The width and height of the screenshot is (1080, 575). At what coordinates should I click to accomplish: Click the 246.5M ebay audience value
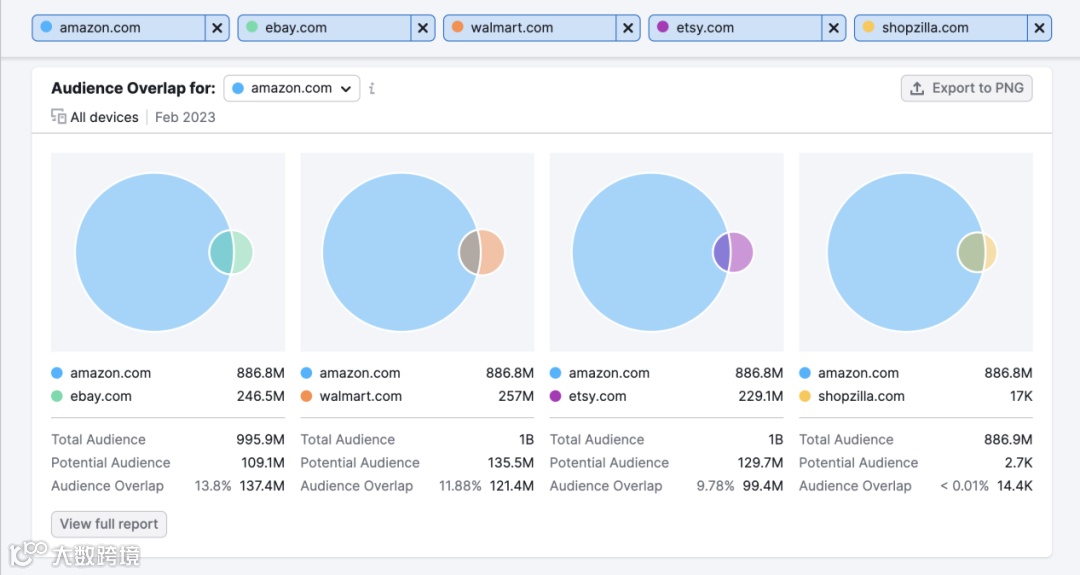[x=260, y=396]
